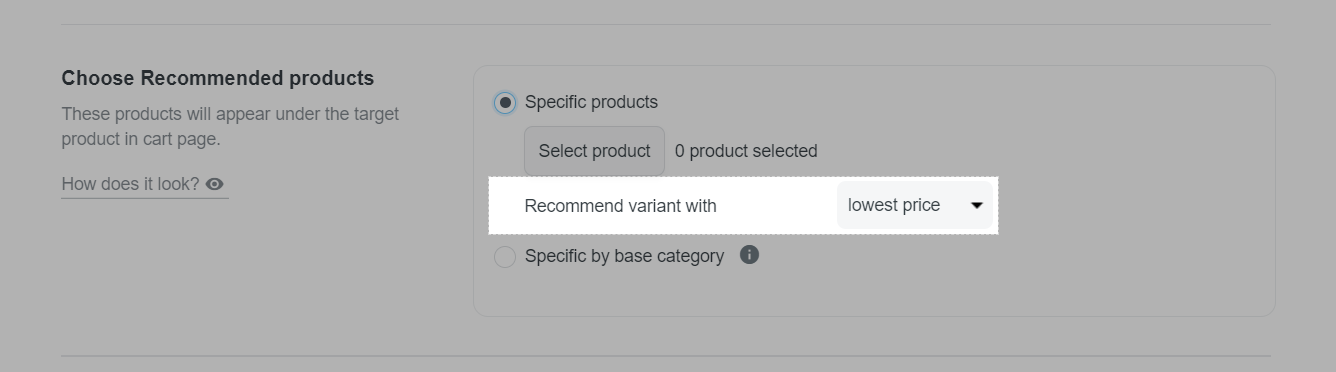
Task: Click the Choose Recommended products heading
Action: point(218,78)
